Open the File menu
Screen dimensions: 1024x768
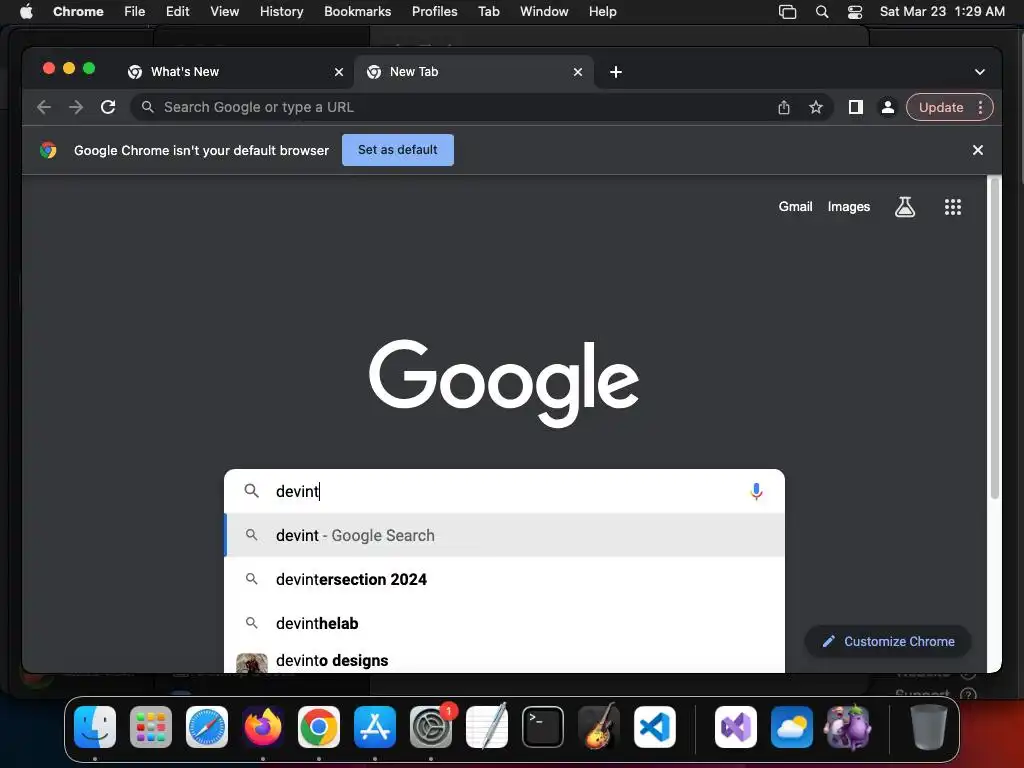click(x=135, y=12)
